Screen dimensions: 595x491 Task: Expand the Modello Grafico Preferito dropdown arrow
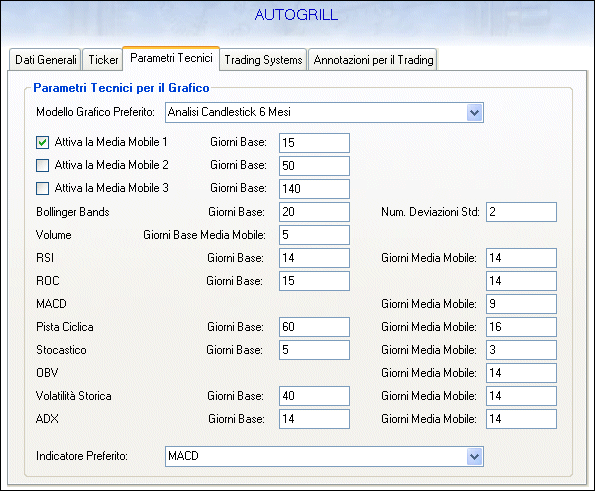474,112
